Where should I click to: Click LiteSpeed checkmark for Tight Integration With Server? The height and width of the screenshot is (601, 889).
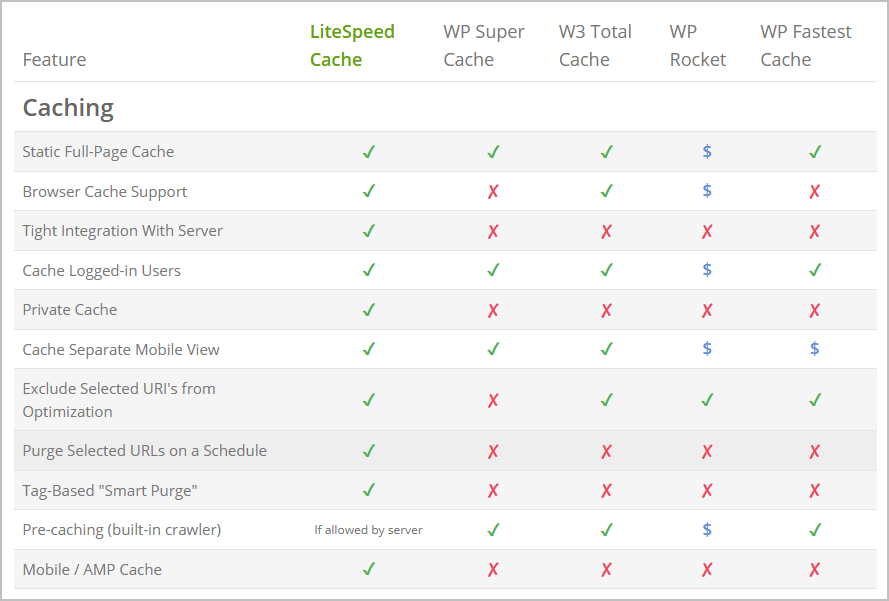[369, 231]
